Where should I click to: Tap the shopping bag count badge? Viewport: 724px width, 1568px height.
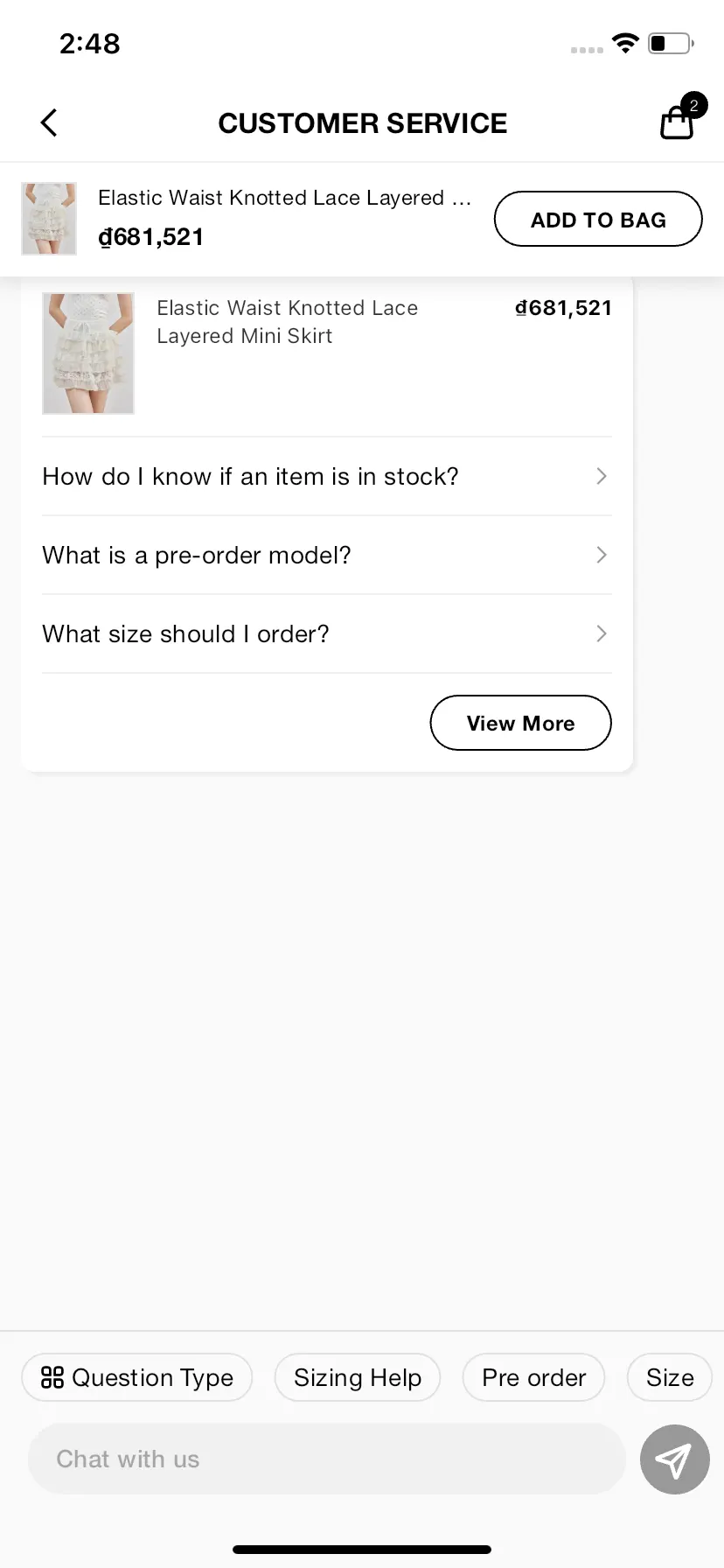693,105
